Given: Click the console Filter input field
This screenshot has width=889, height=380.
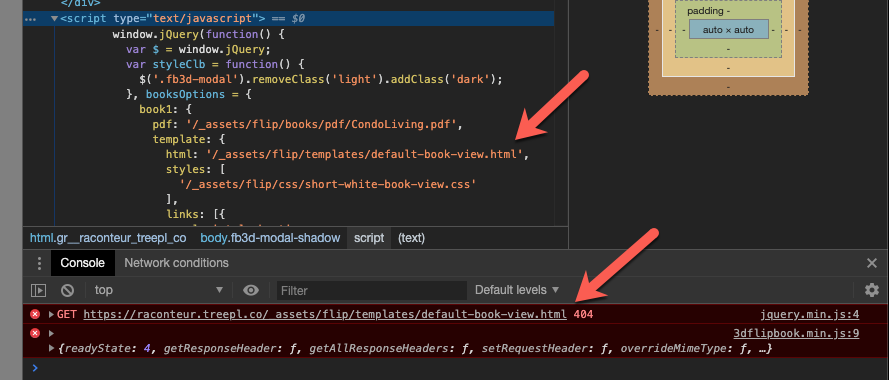Looking at the screenshot, I should point(372,290).
